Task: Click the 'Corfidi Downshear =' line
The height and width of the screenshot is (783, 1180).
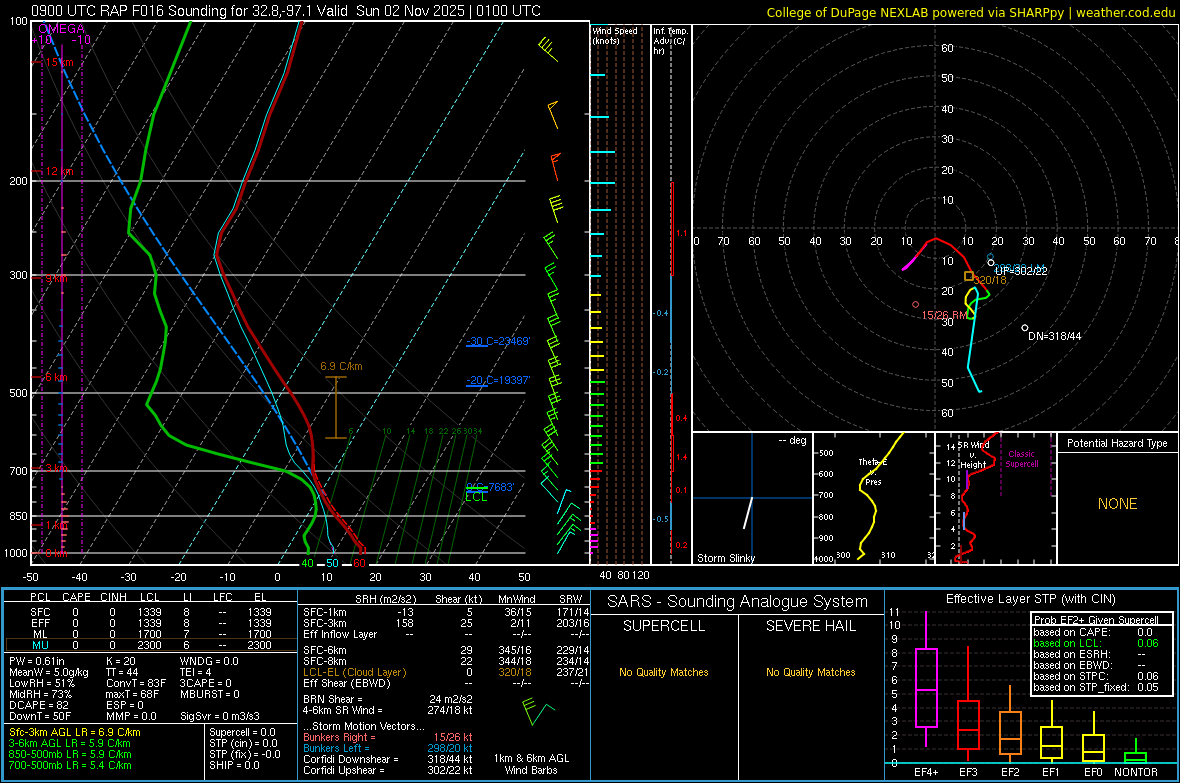Action: click(388, 760)
